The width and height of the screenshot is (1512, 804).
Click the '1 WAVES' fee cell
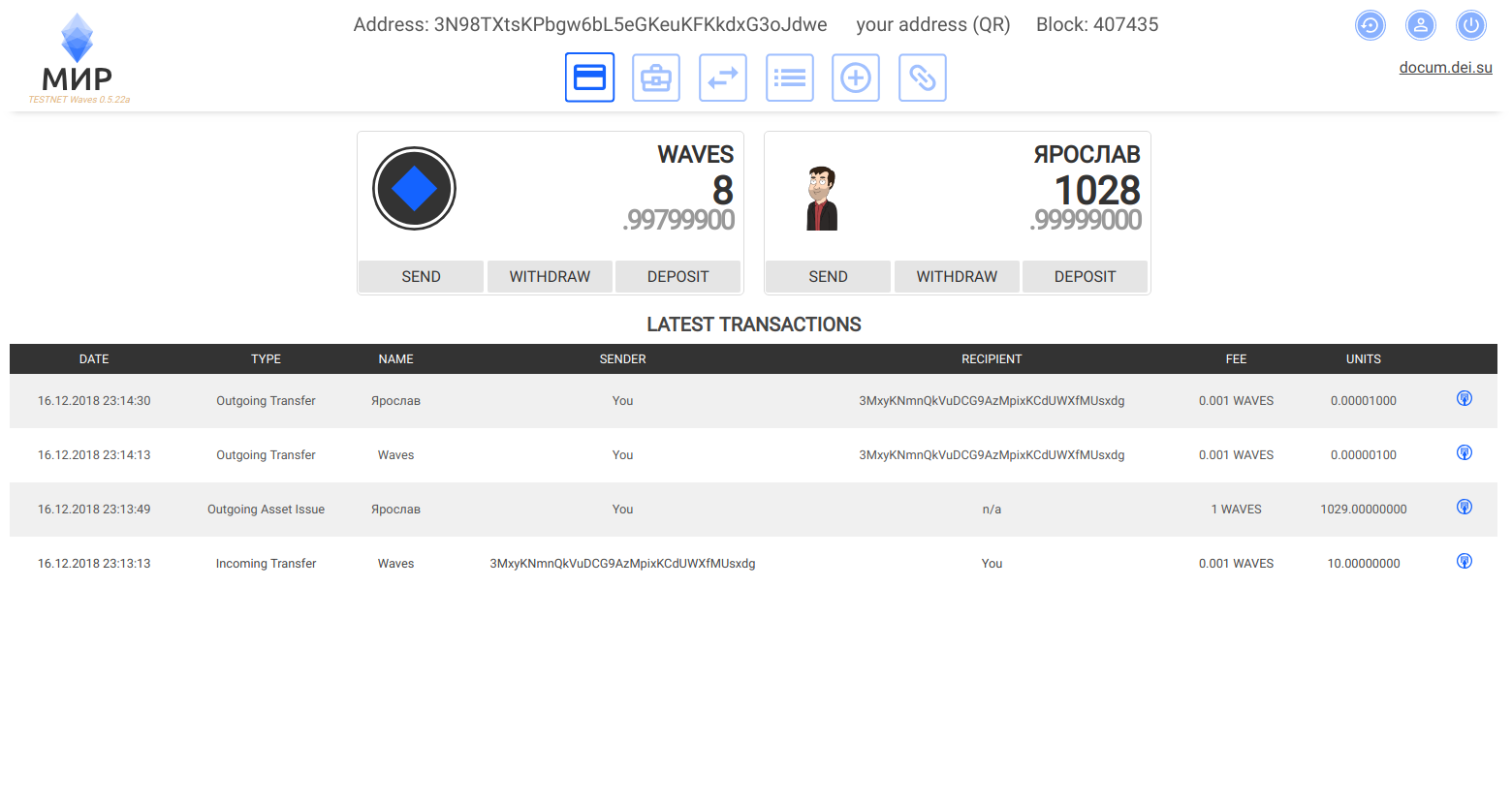[1236, 510]
